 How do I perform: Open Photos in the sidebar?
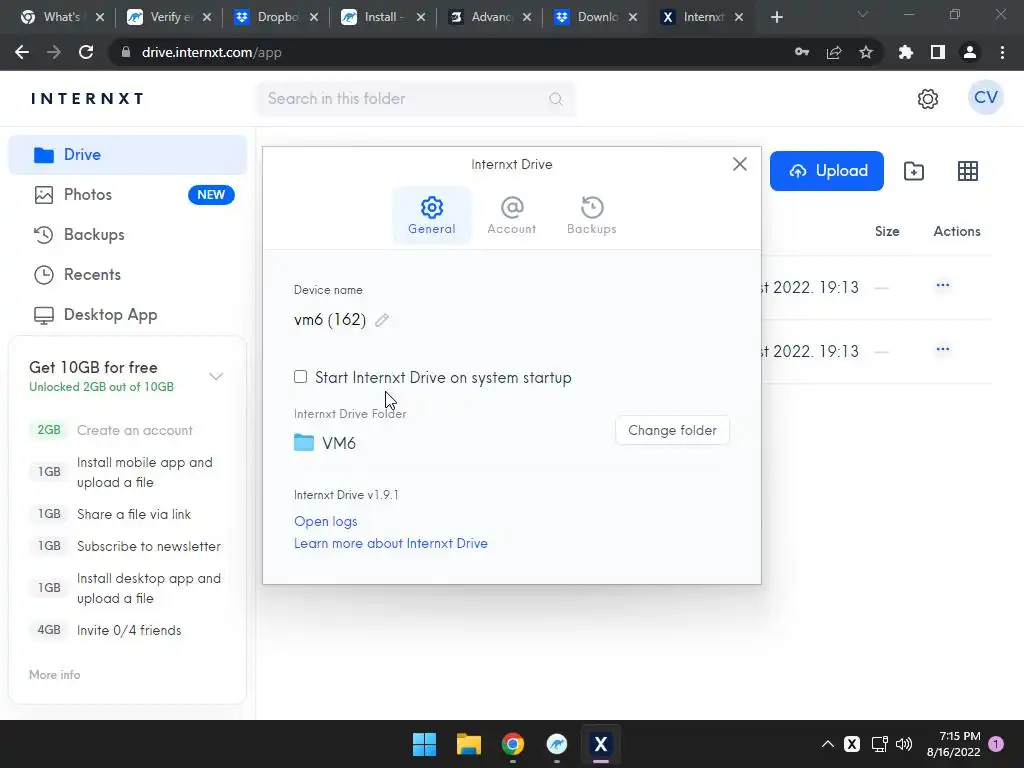(127, 195)
